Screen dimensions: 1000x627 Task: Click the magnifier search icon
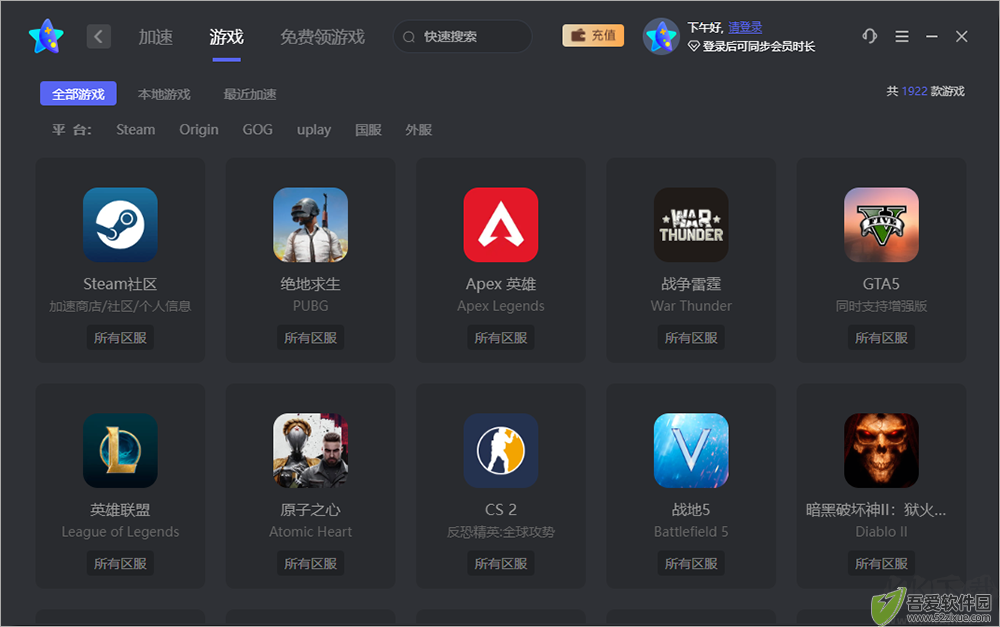coord(409,37)
